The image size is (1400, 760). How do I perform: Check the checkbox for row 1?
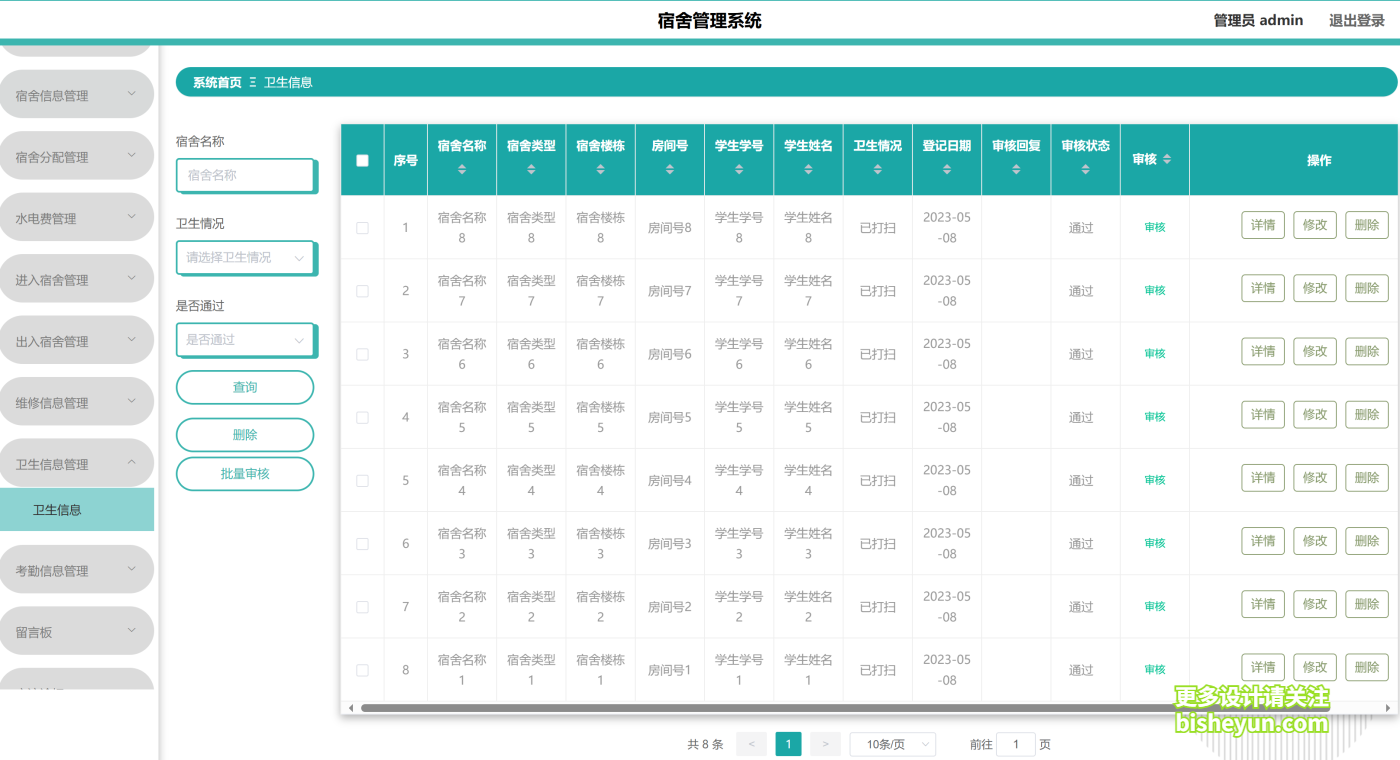click(362, 227)
